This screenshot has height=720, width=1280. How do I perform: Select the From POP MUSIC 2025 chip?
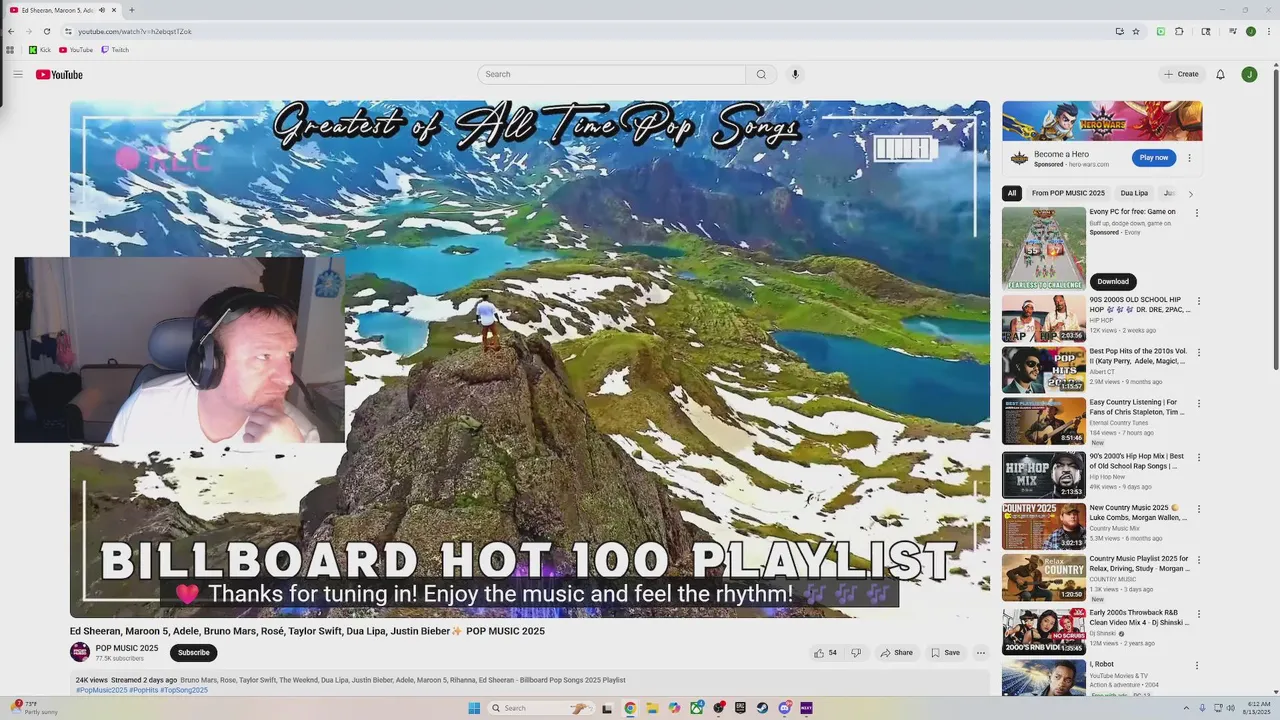1068,193
